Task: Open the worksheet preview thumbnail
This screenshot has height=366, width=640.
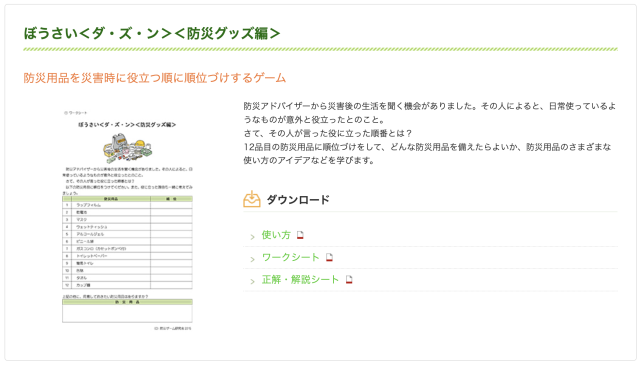Action: click(127, 220)
